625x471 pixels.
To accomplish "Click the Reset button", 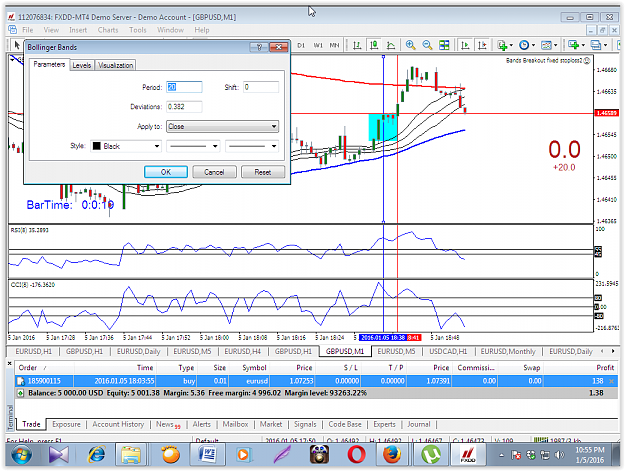I will (263, 172).
